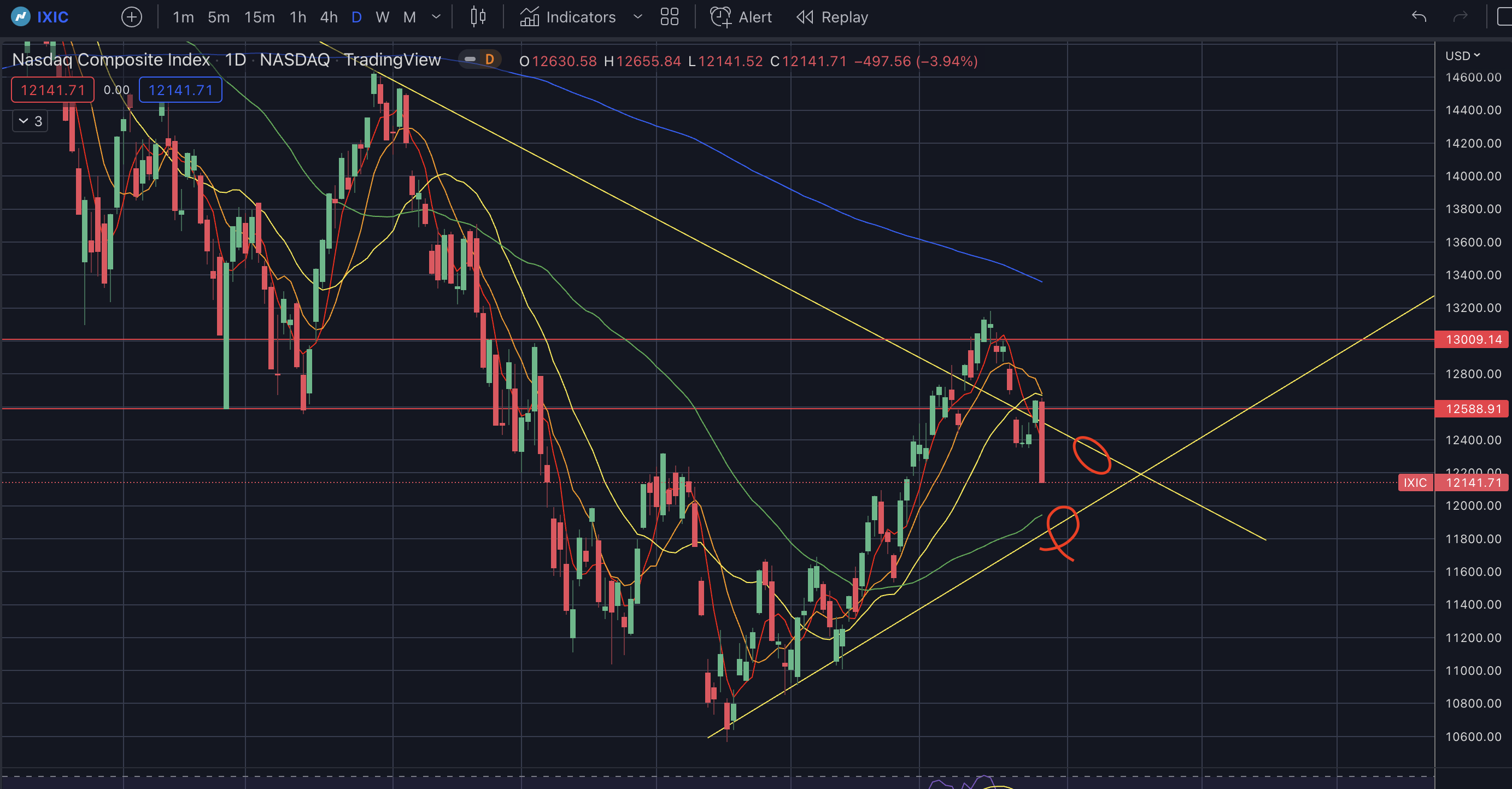Open the USD currency dropdown
Image resolution: width=1512 pixels, height=789 pixels.
pos(1462,56)
